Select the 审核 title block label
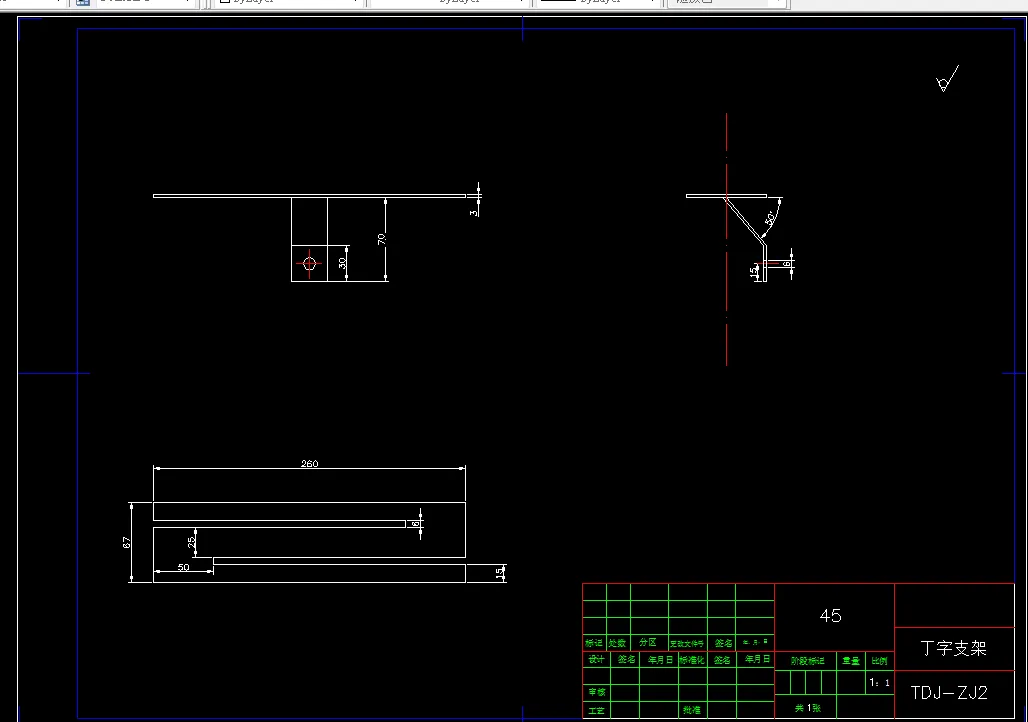 click(597, 692)
